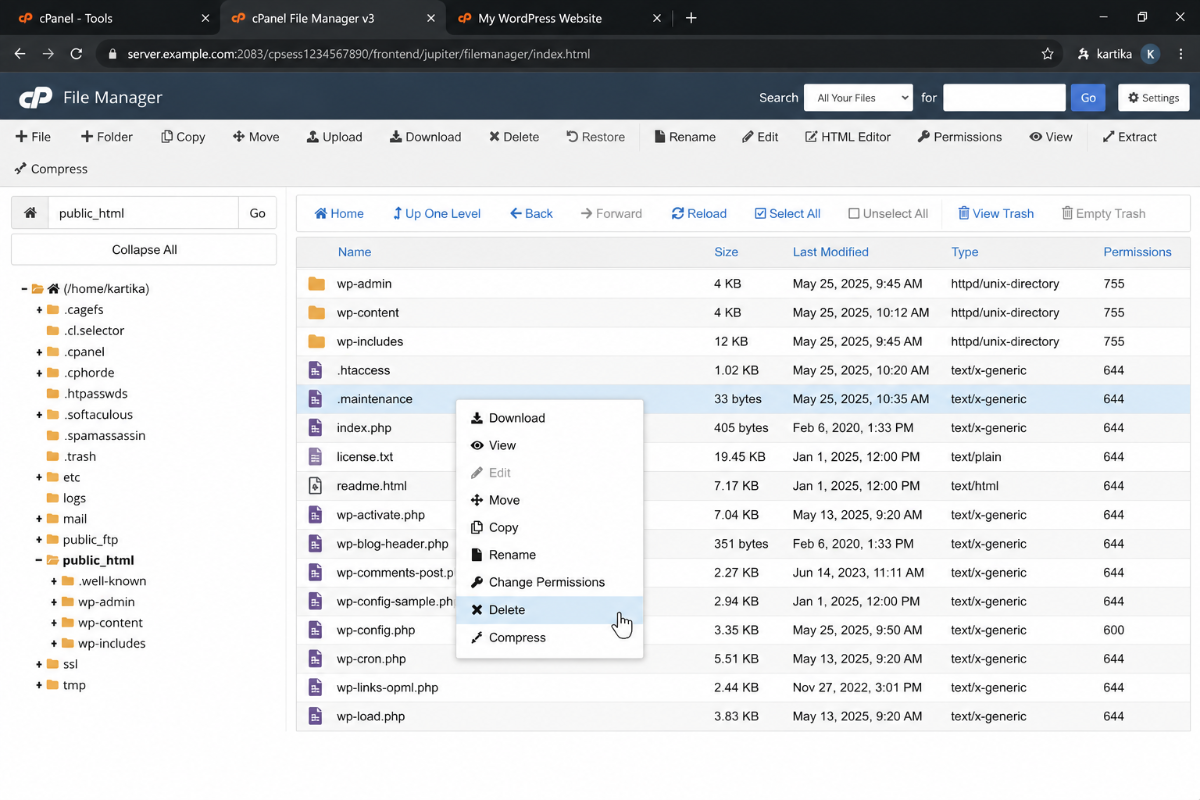Open View Trash
1200x800 pixels.
pyautogui.click(x=996, y=213)
